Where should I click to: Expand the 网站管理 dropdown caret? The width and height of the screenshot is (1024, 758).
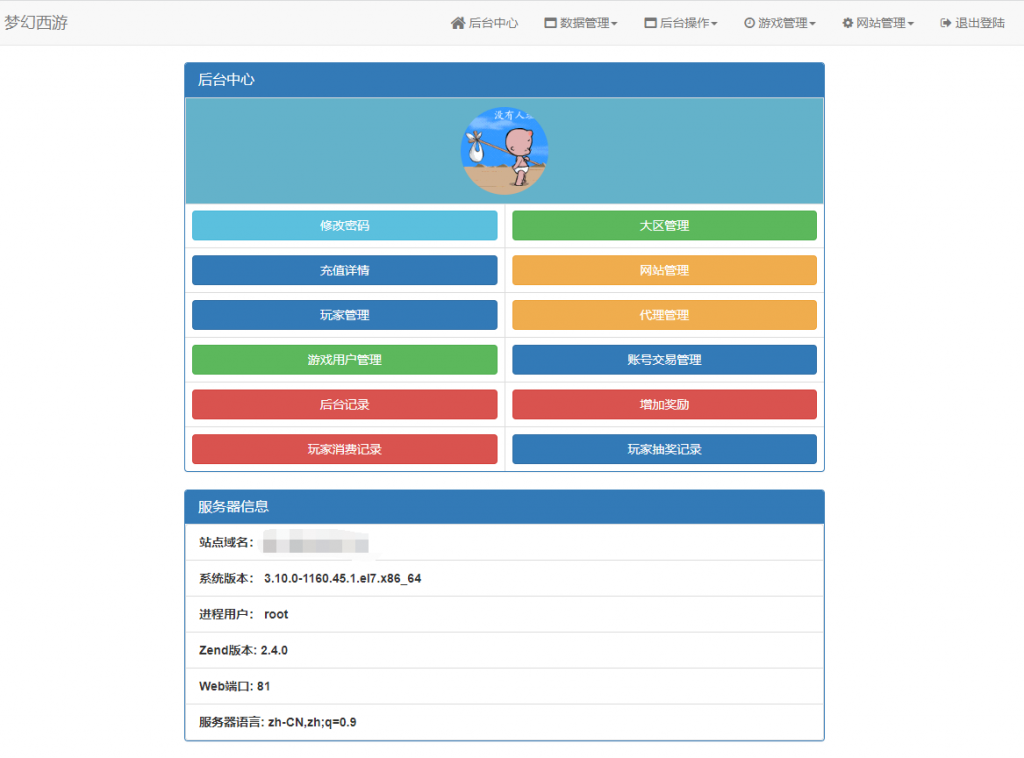coord(911,24)
